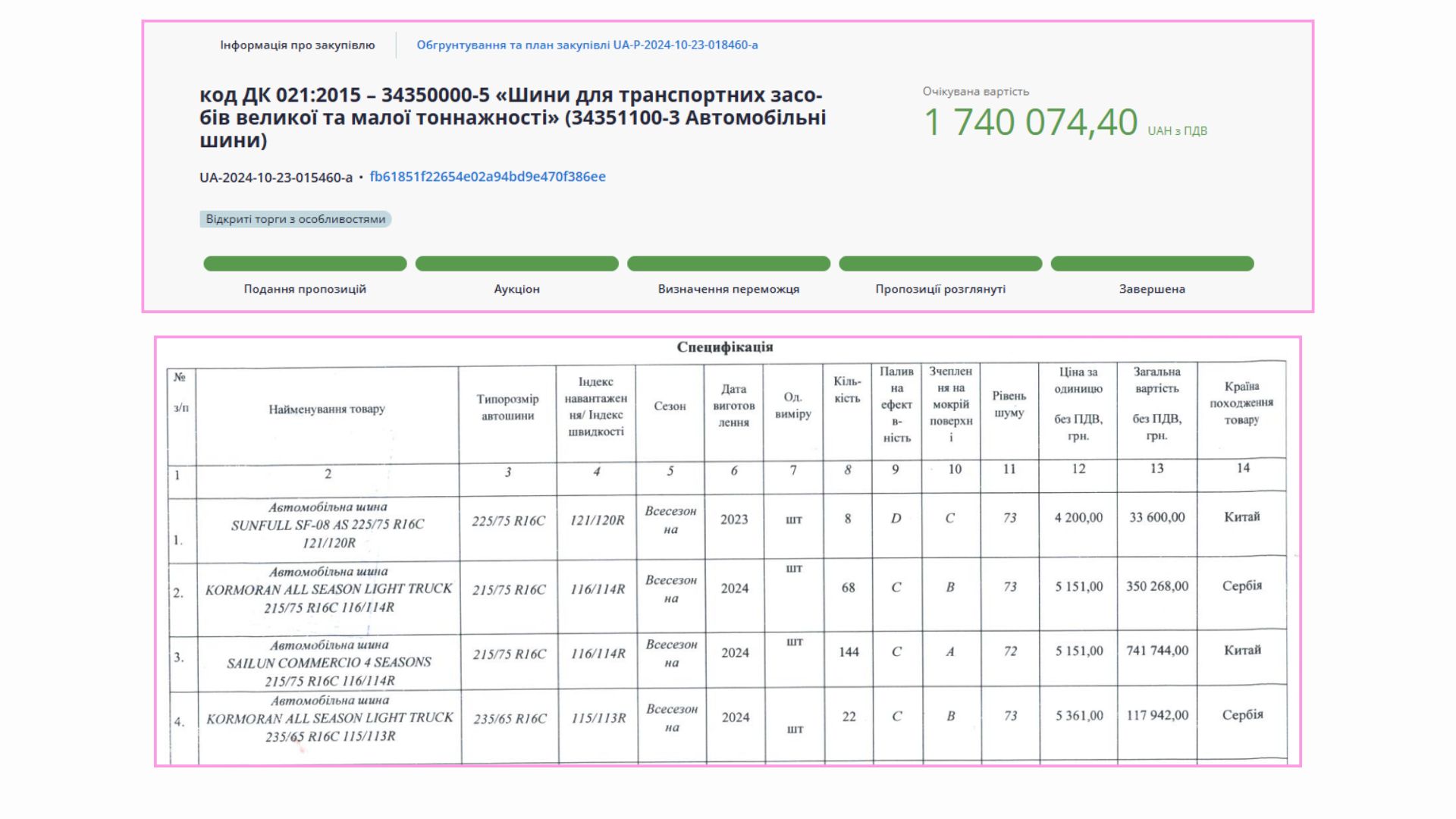Open the Інформація про закупівлю tab
Image resolution: width=1456 pixels, height=819 pixels.
coord(297,45)
